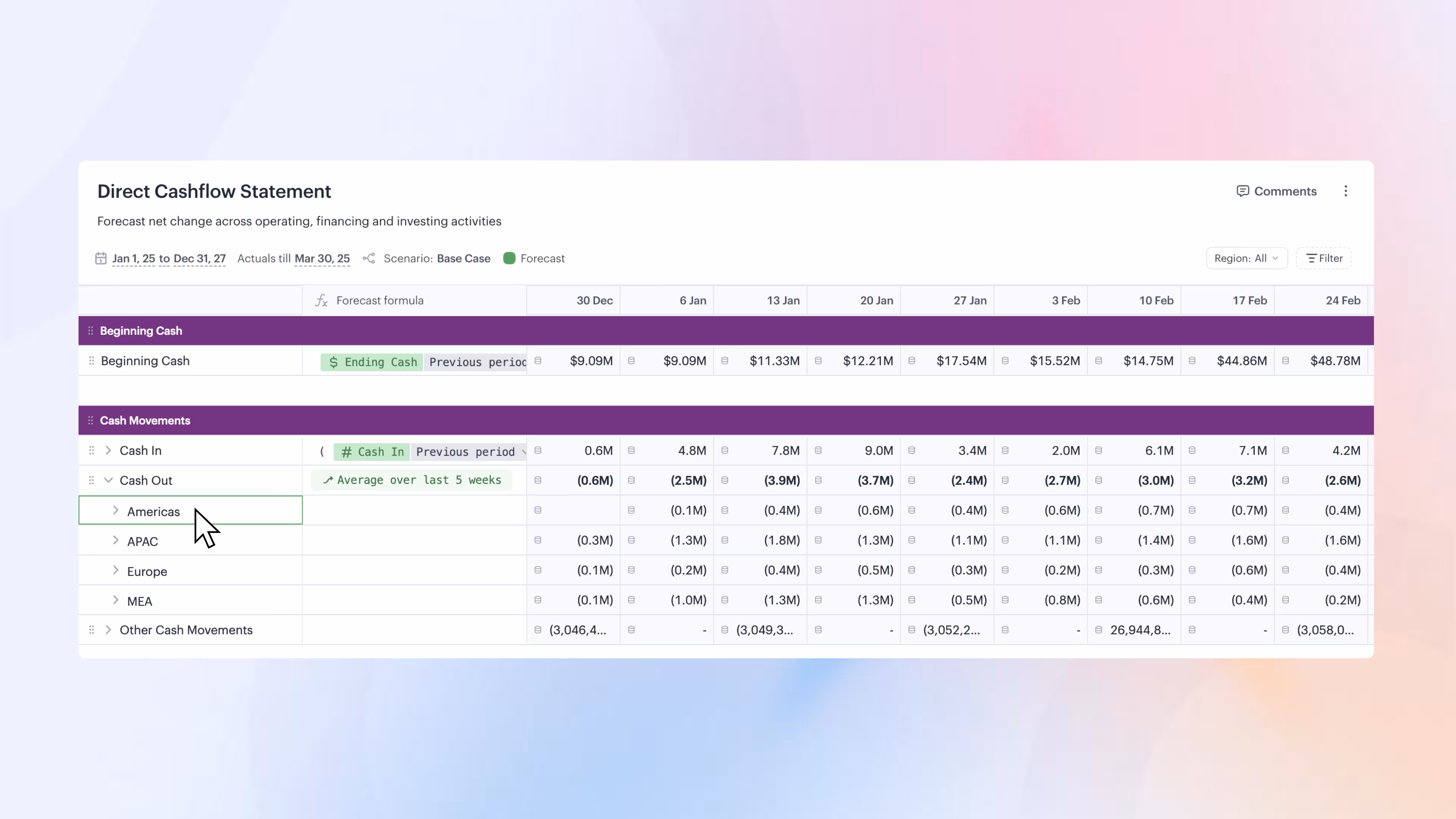Image resolution: width=1456 pixels, height=819 pixels.
Task: Open the Filter button
Action: [1324, 258]
